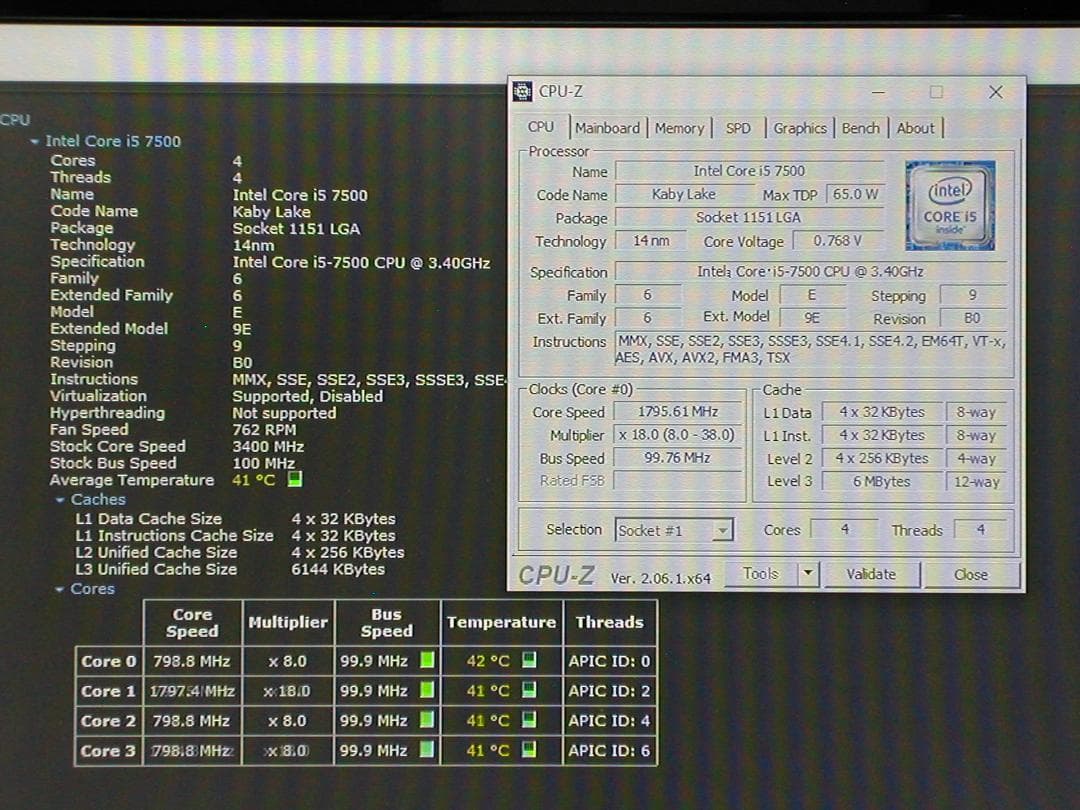Click Core 1 temperature status icon
1080x810 pixels.
[x=529, y=689]
